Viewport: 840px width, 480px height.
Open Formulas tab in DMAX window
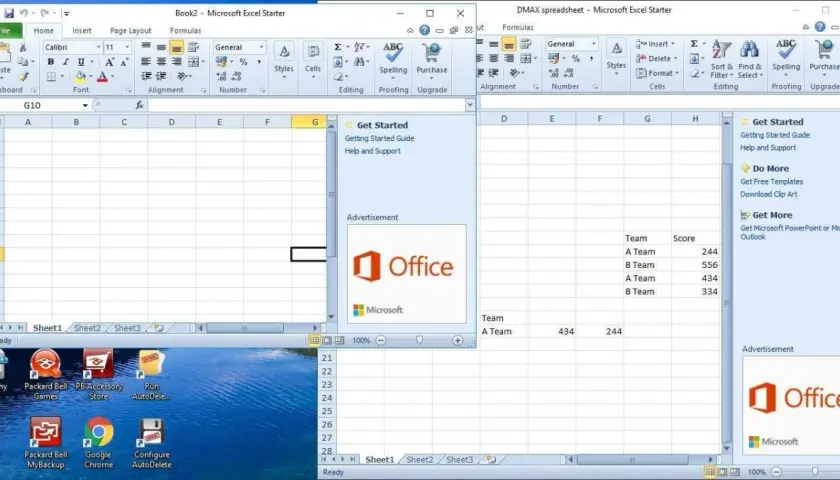click(x=518, y=27)
